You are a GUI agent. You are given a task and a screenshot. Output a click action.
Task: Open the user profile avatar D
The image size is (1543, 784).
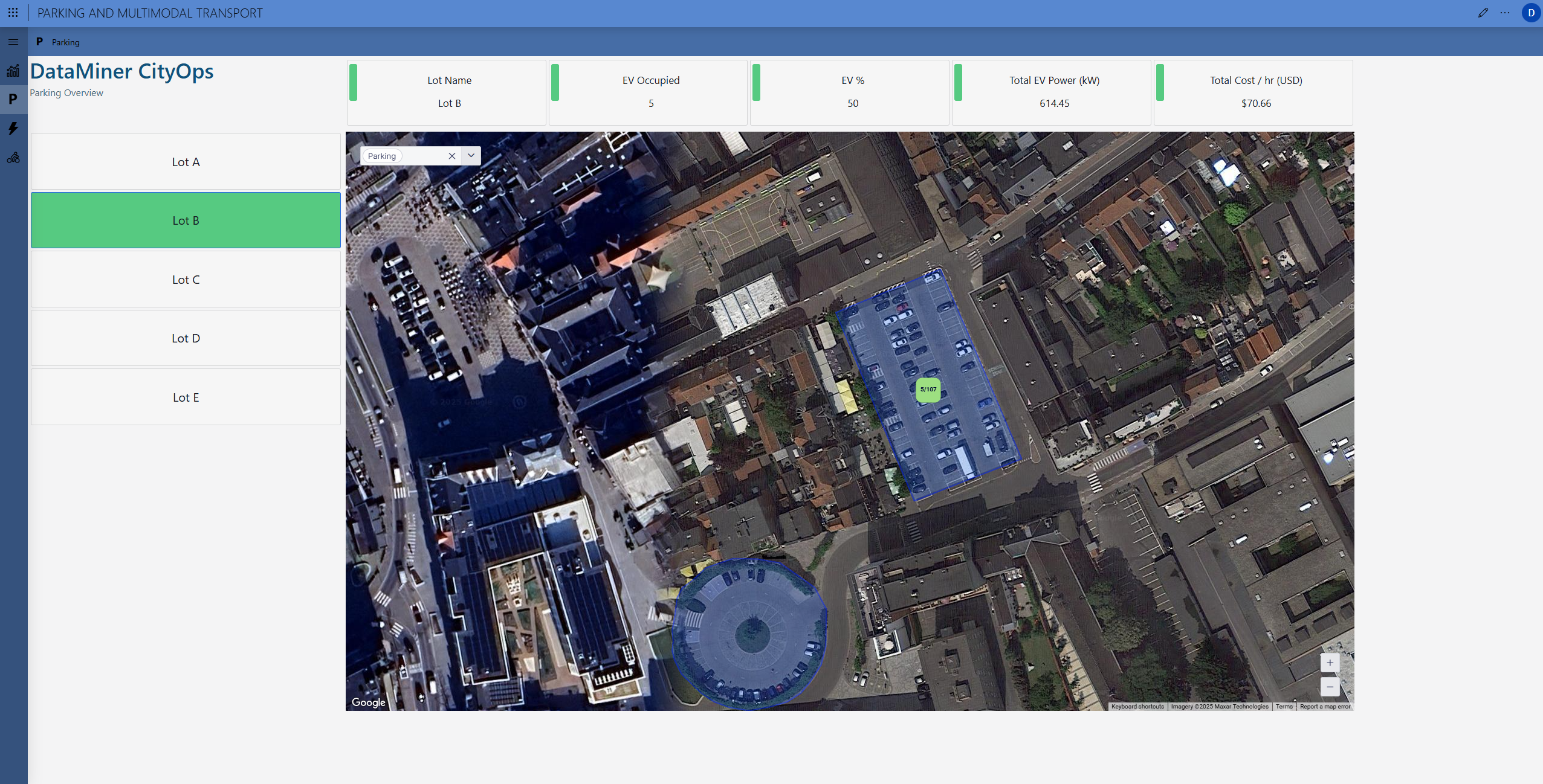(x=1531, y=13)
